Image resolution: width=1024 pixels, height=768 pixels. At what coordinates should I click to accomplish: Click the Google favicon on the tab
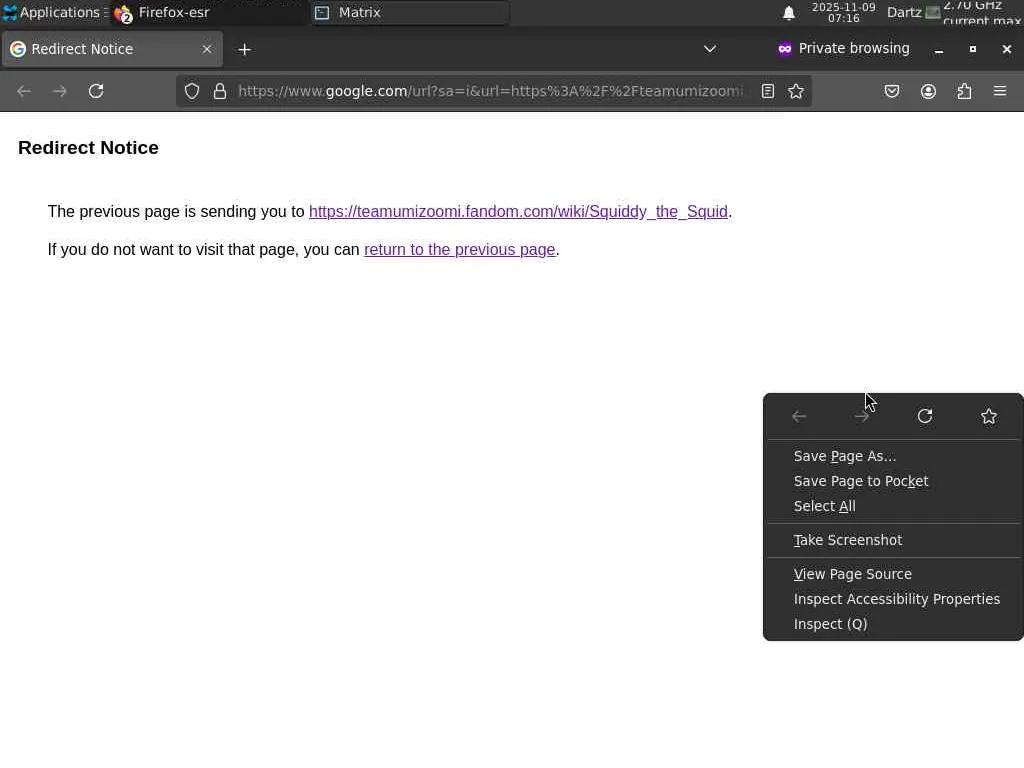tap(18, 49)
